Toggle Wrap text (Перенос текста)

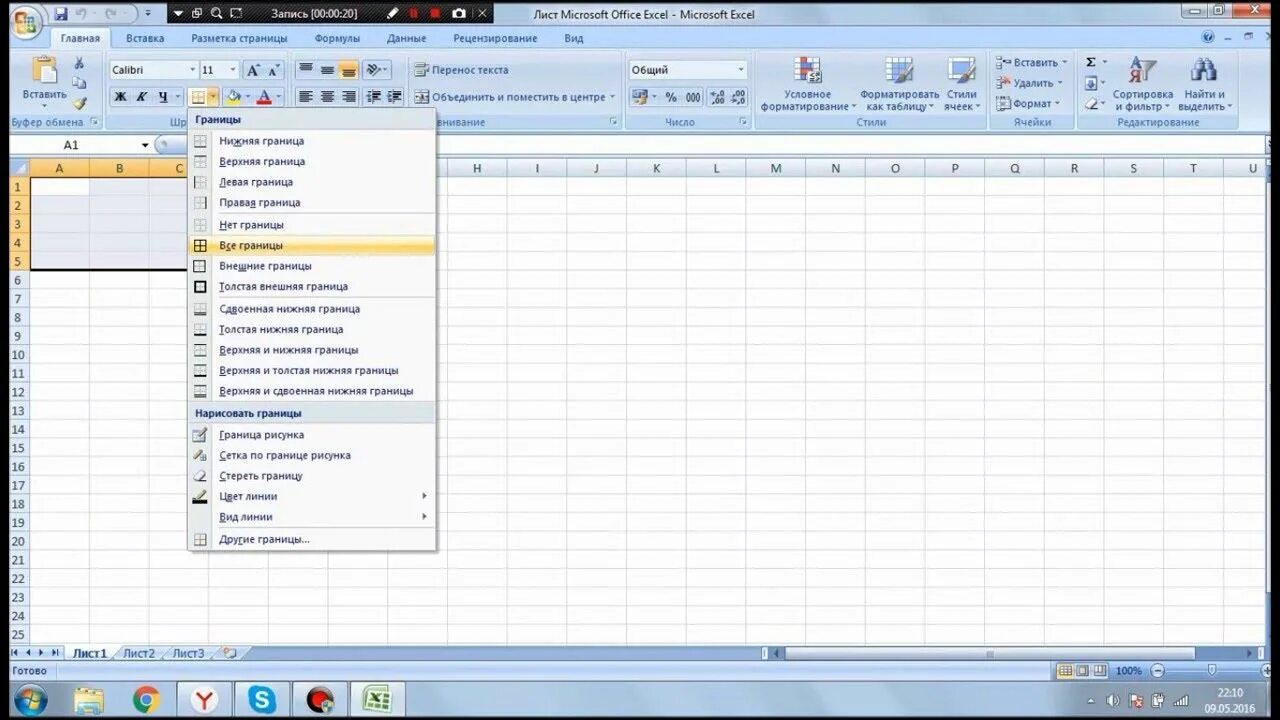pos(462,70)
